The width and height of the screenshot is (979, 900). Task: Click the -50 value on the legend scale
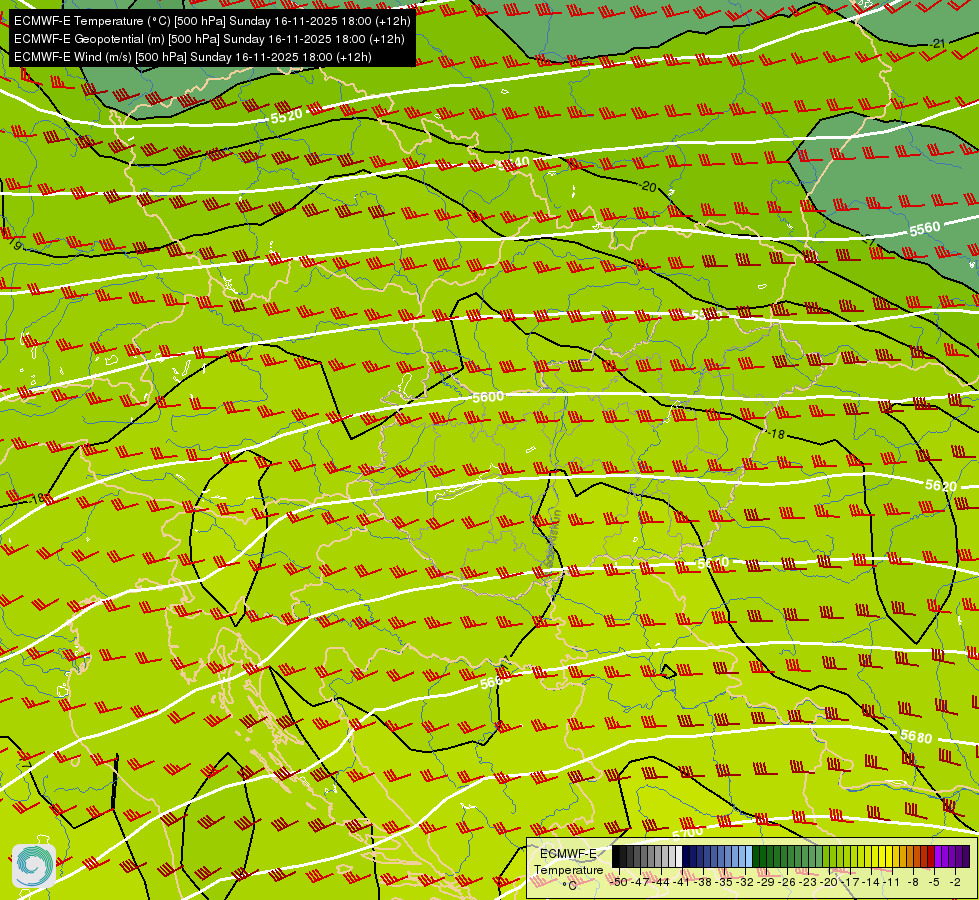coord(620,882)
